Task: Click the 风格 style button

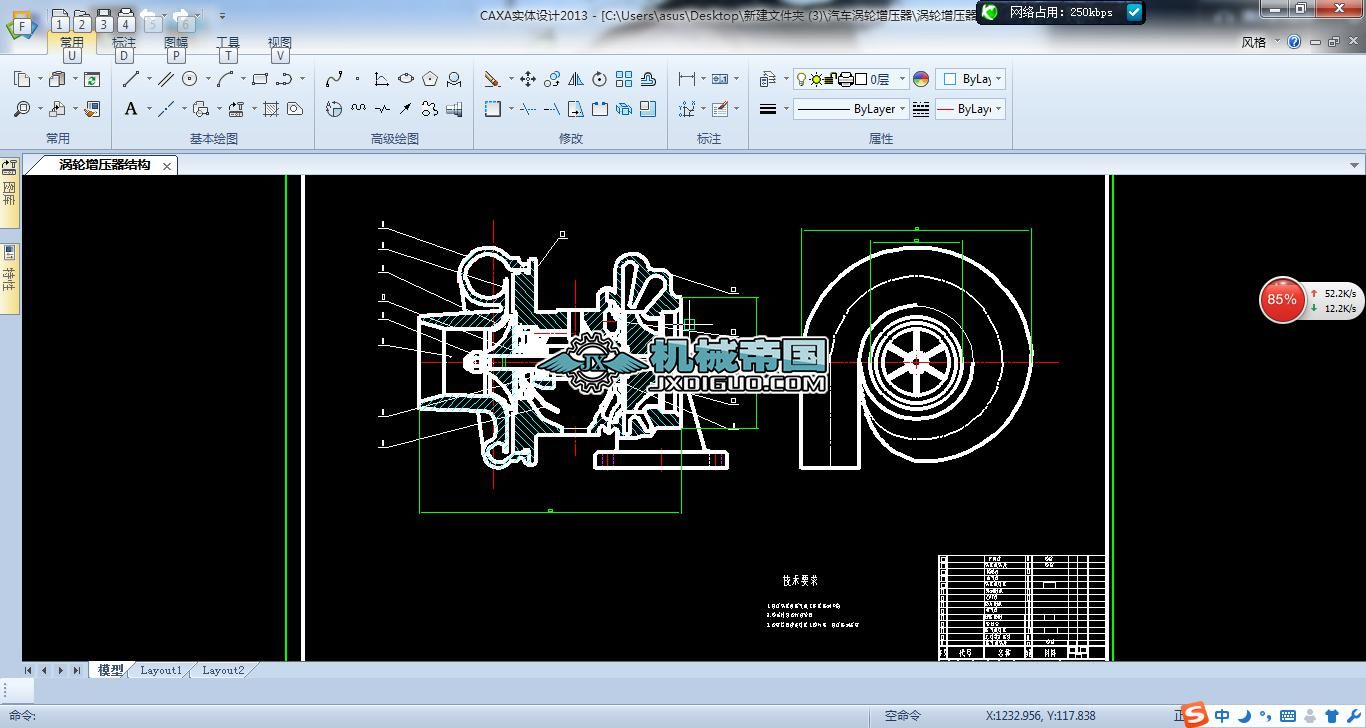Action: (1253, 42)
